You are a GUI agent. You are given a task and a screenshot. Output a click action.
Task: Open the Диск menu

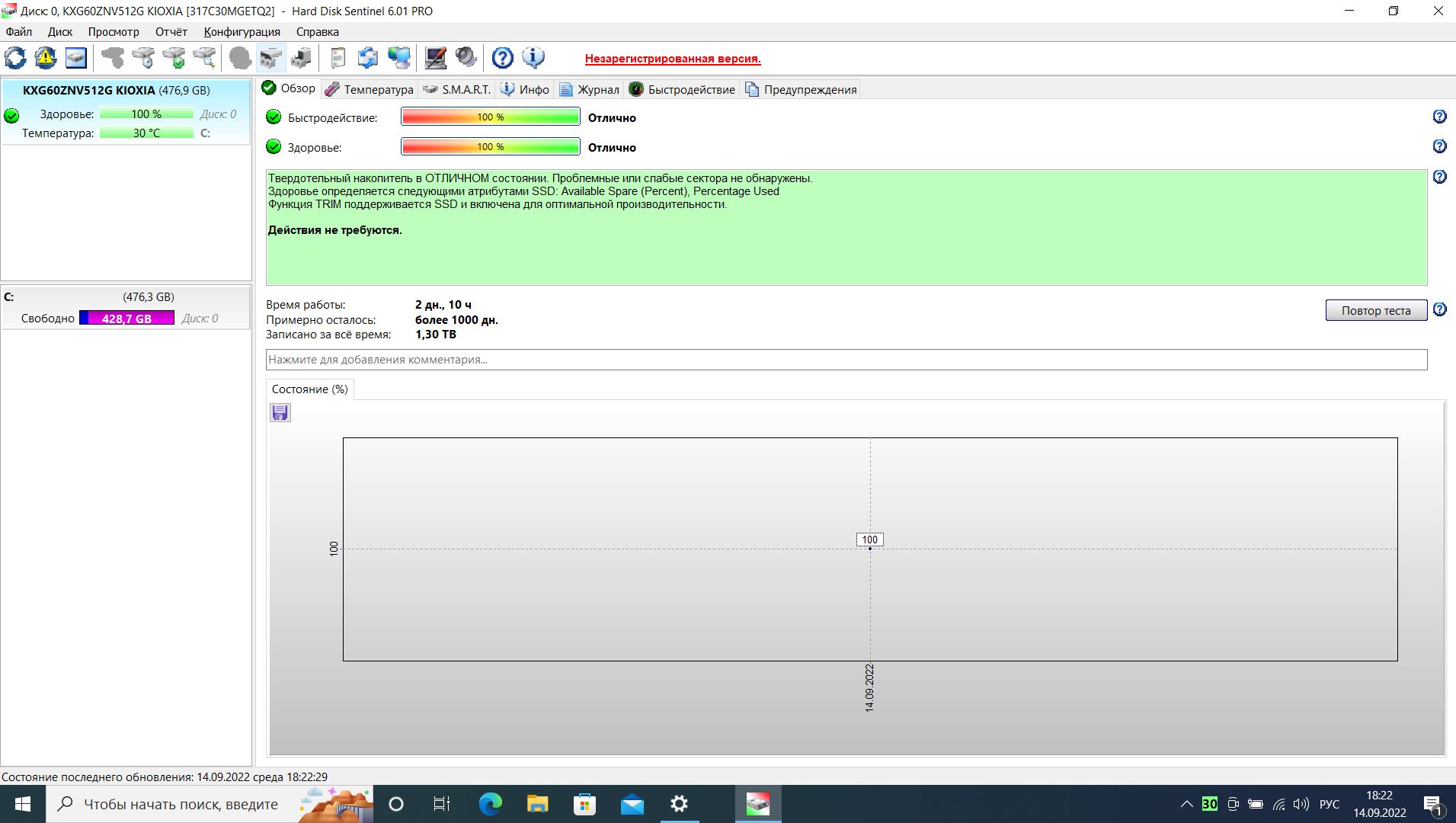(x=60, y=32)
